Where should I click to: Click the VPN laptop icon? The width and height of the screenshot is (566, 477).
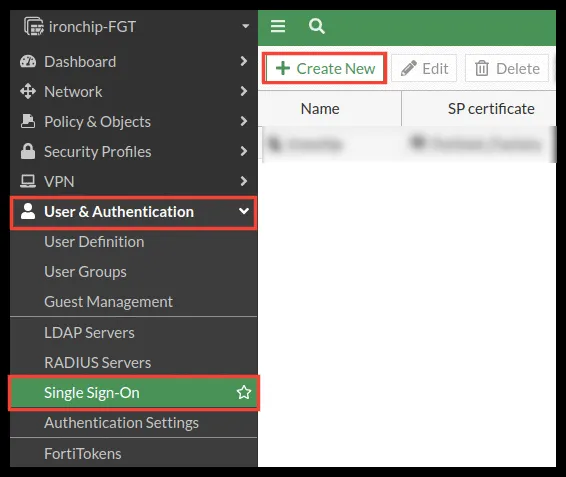28,181
